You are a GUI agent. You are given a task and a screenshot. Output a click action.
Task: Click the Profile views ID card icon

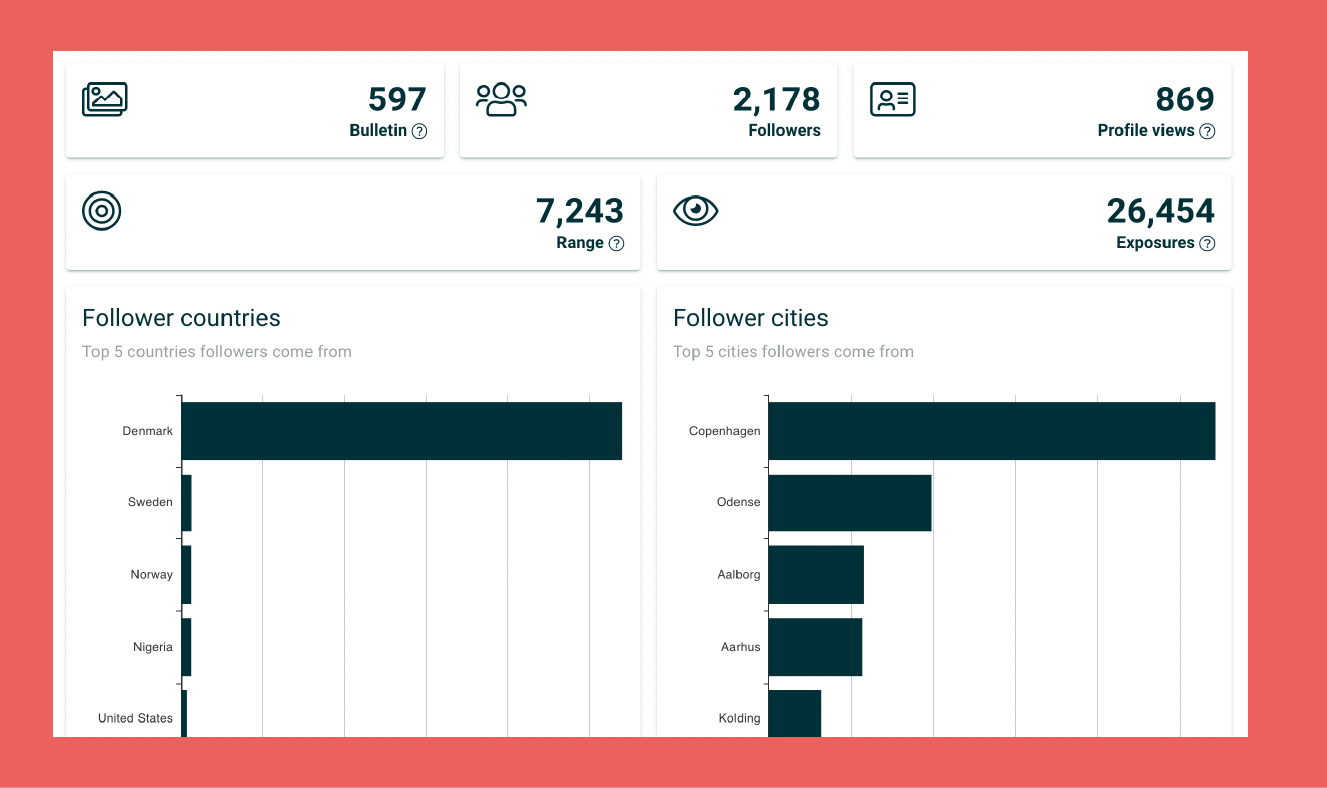[892, 99]
